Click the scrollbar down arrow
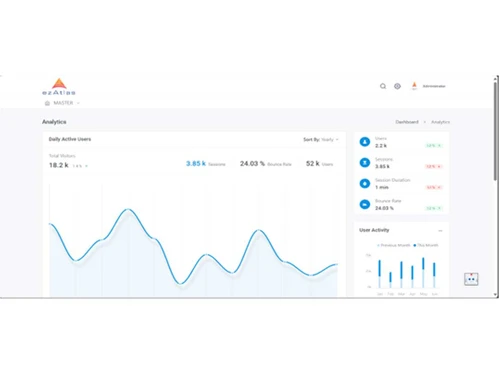 (x=496, y=295)
